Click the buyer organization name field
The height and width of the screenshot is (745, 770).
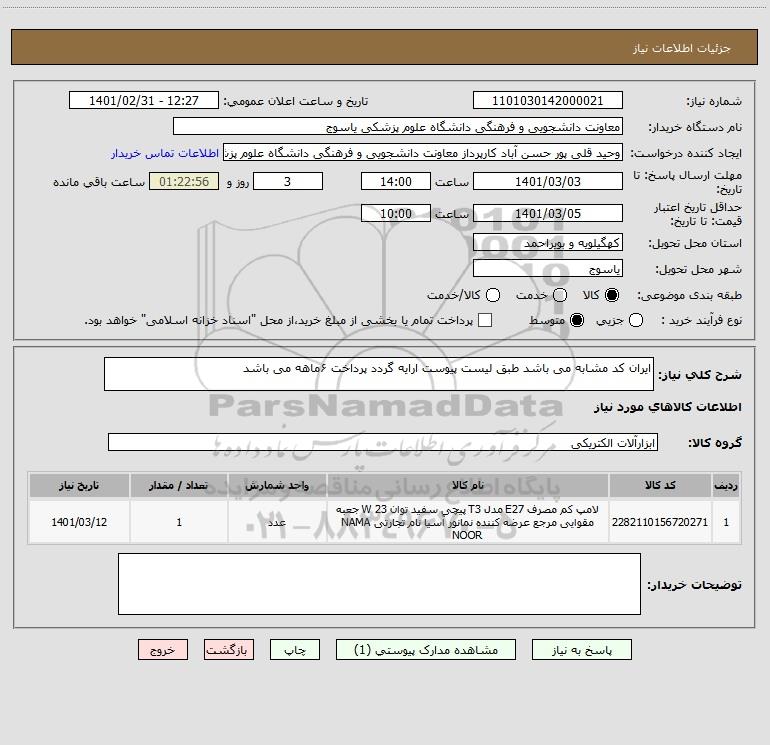pyautogui.click(x=398, y=127)
